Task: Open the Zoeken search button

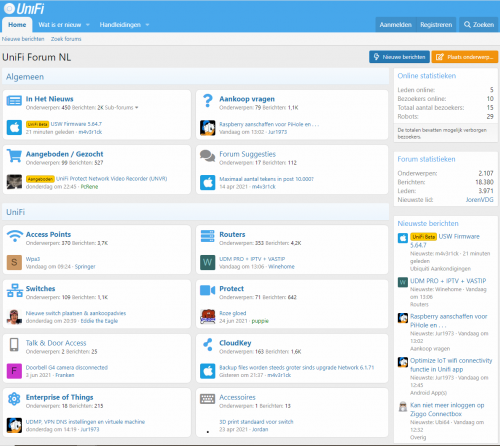Action: click(x=479, y=25)
